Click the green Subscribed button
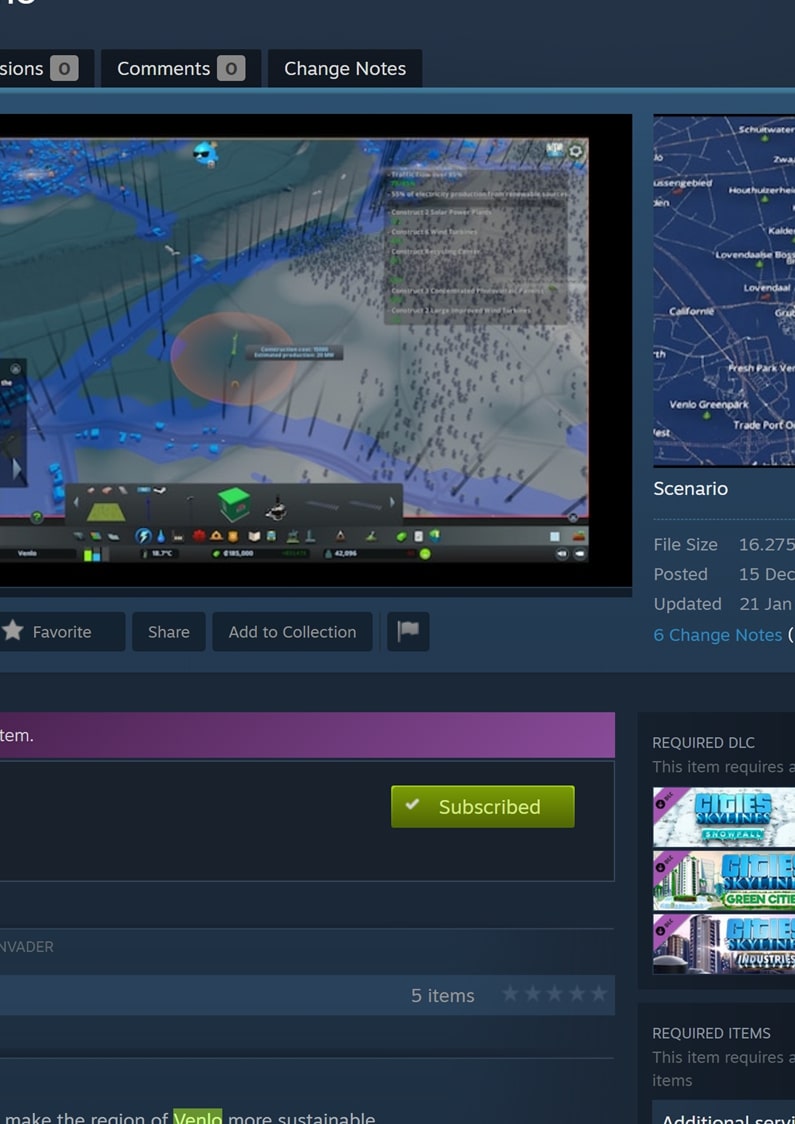This screenshot has height=1124, width=795. point(482,806)
